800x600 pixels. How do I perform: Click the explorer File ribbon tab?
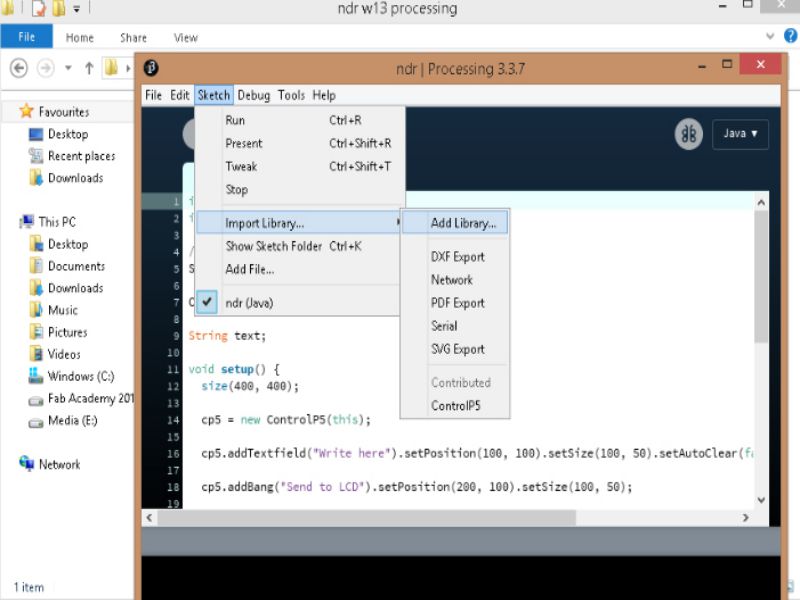27,37
